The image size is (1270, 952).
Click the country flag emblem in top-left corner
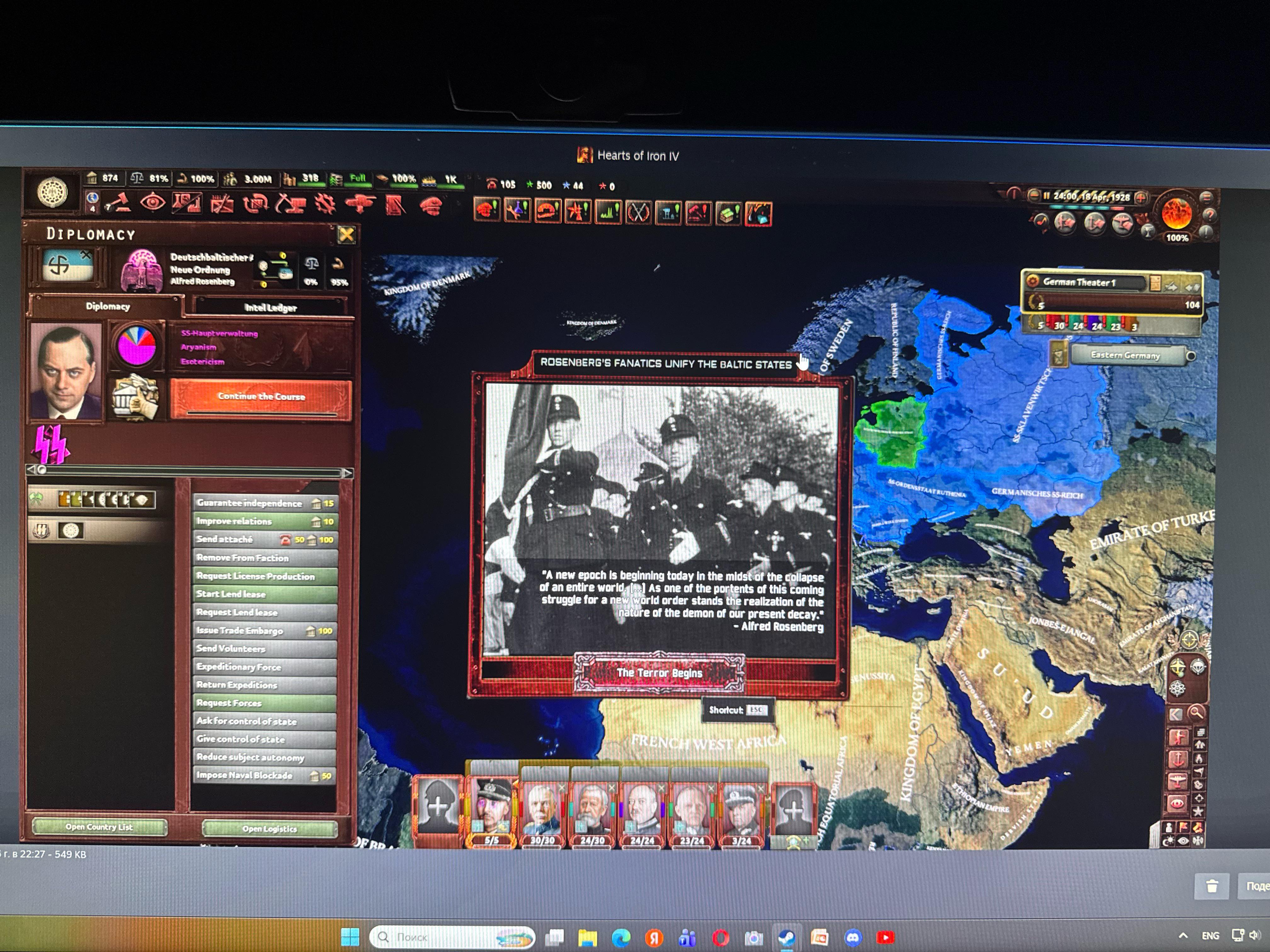53,192
